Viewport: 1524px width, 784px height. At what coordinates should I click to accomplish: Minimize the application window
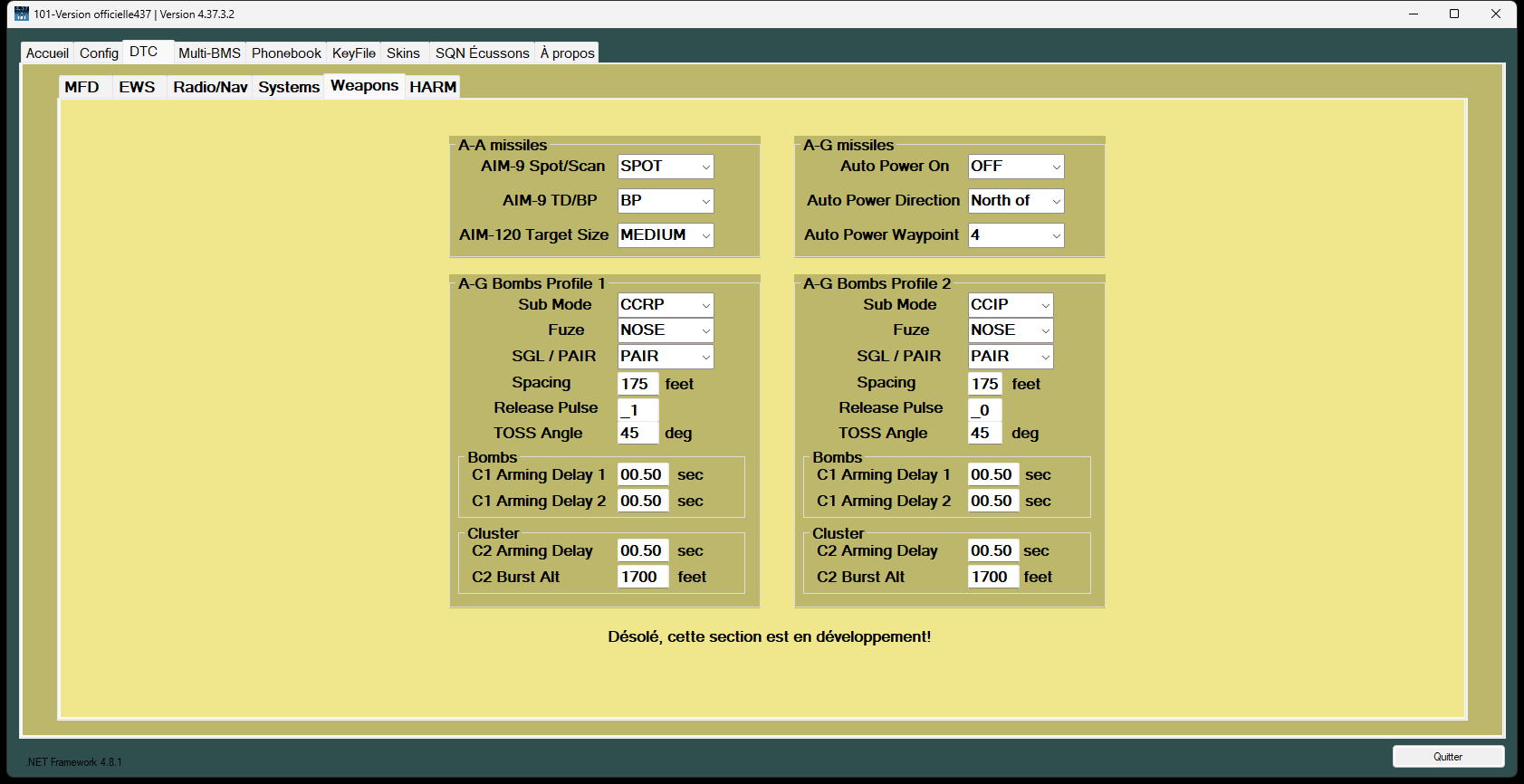tap(1414, 14)
